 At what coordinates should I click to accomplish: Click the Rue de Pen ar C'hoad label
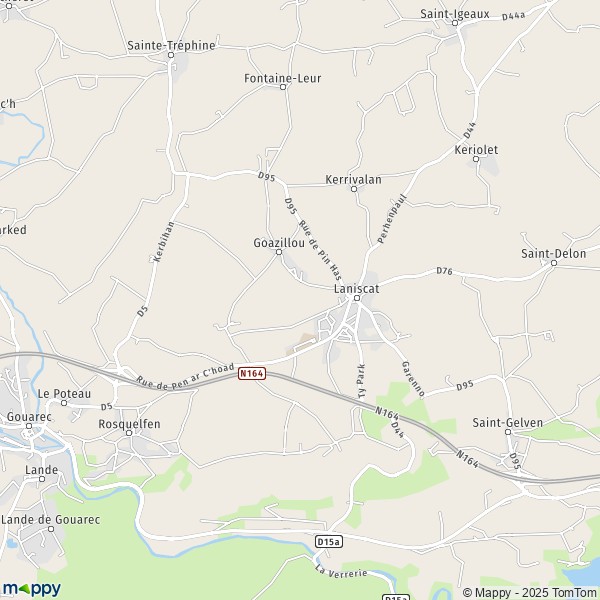[185, 377]
